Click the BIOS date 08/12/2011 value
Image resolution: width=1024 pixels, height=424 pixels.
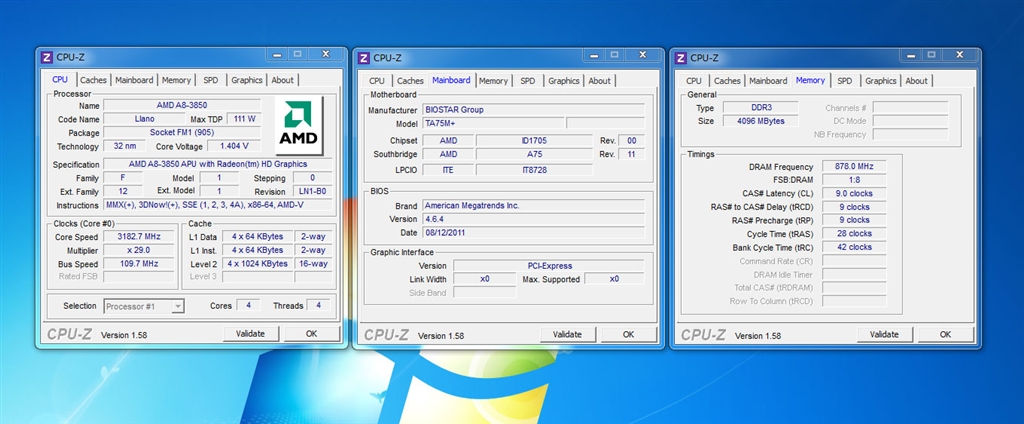click(x=534, y=233)
